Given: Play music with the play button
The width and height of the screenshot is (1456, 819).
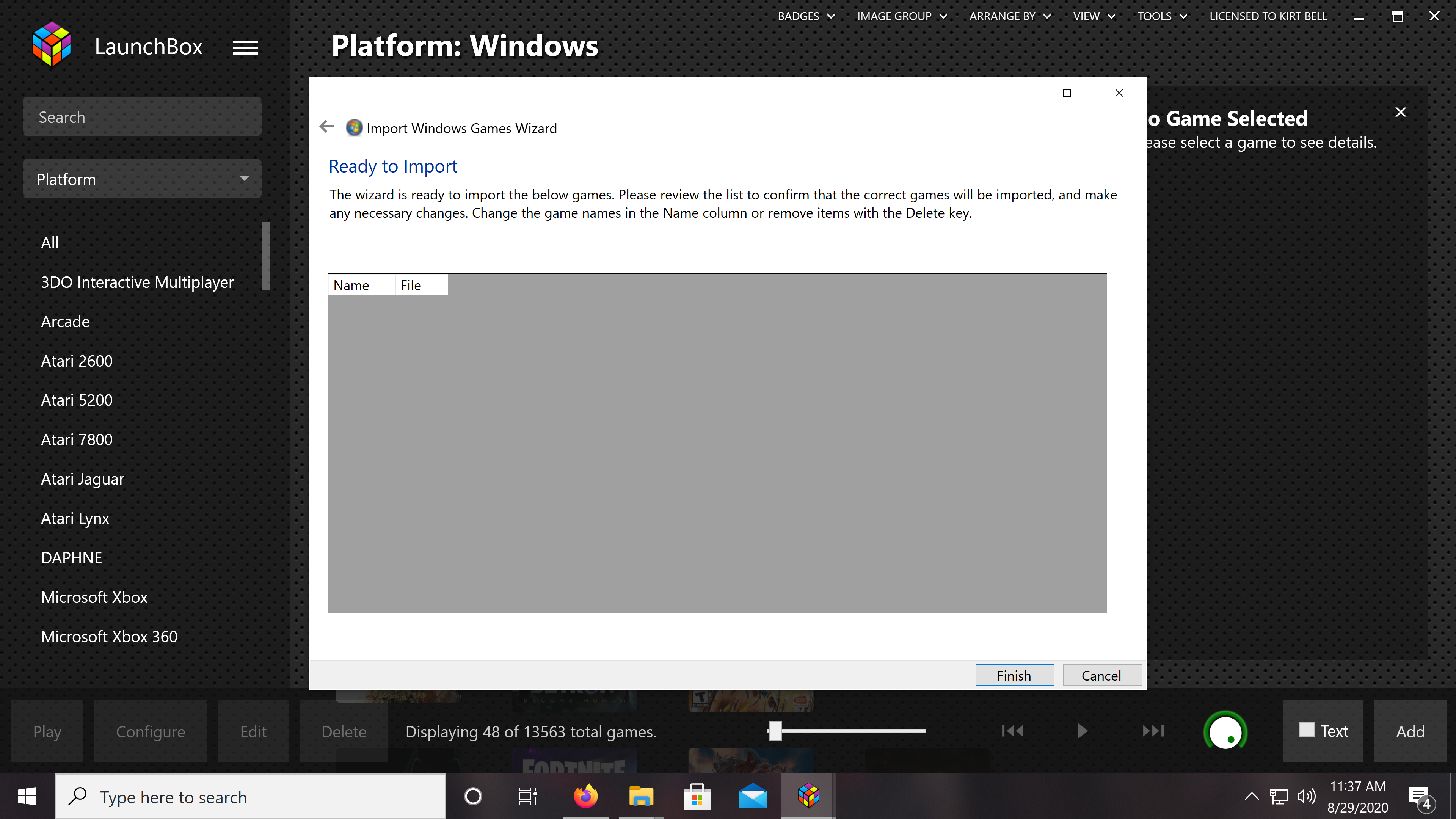Looking at the screenshot, I should pos(1082,731).
